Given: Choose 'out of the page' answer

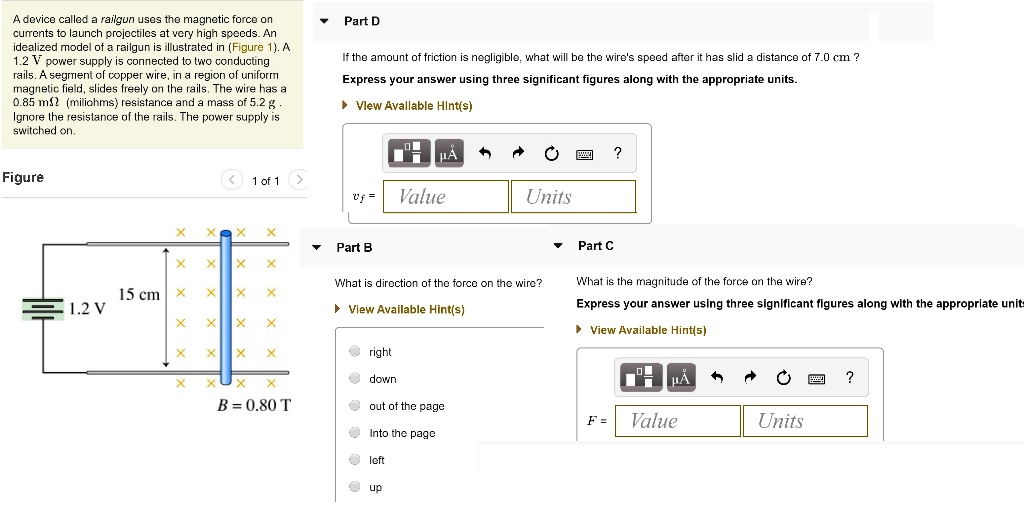Looking at the screenshot, I should coord(355,406).
